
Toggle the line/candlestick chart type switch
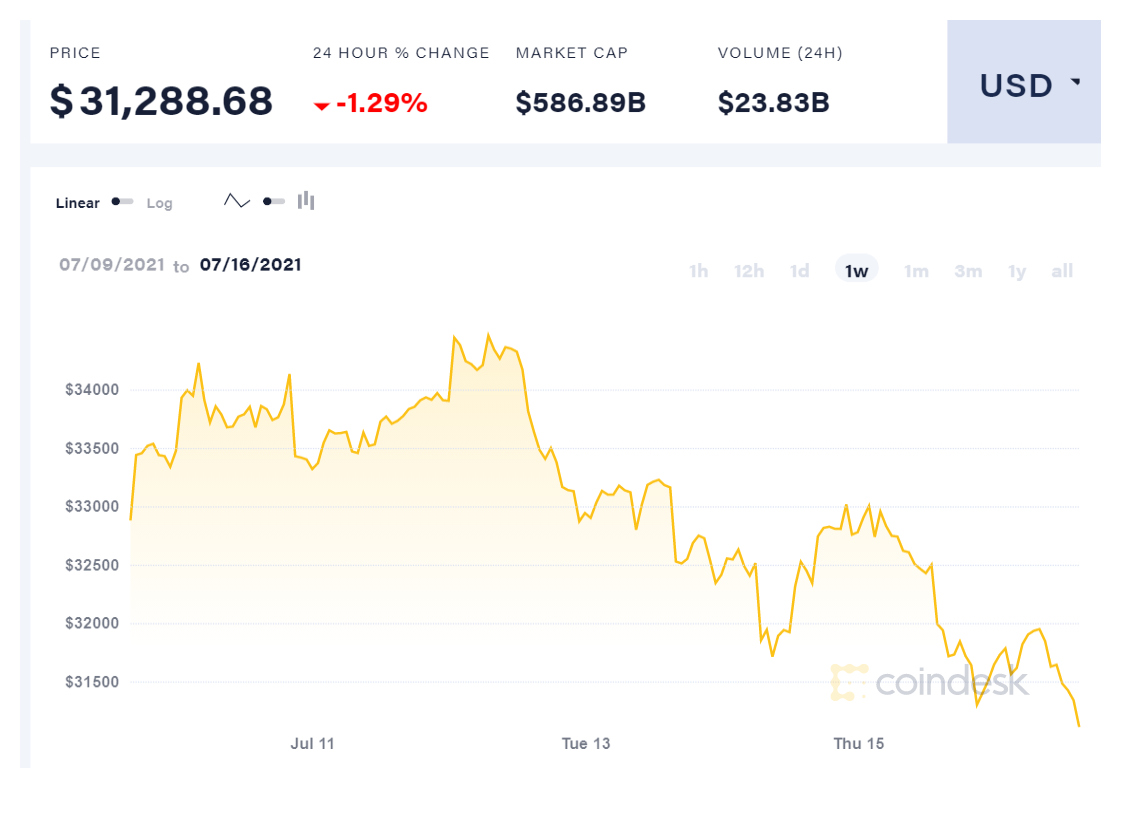273,201
